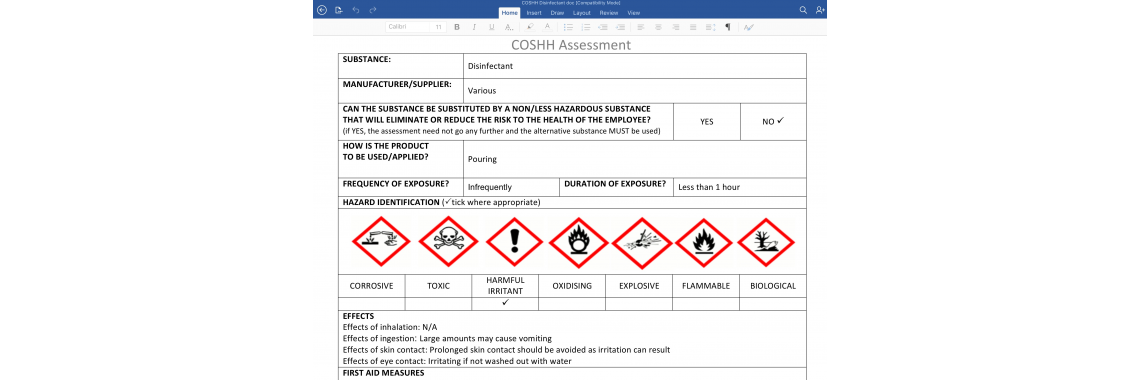1140x380 pixels.
Task: Click the tick under Harmful Irritant
Action: [505, 303]
